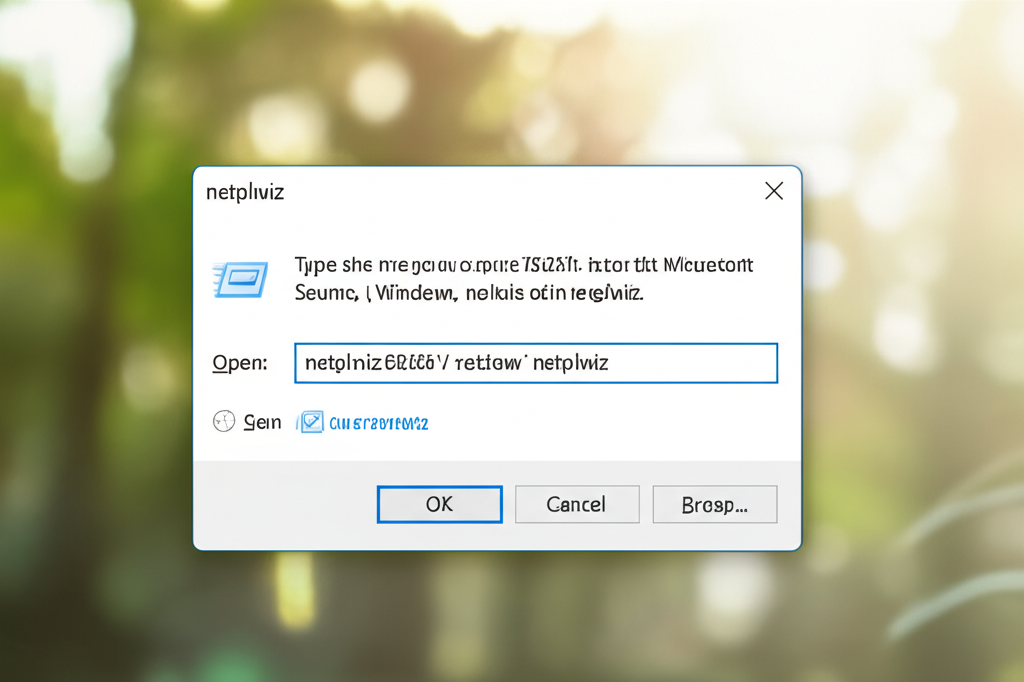Click the "Open:" label
1024x682 pixels.
240,363
